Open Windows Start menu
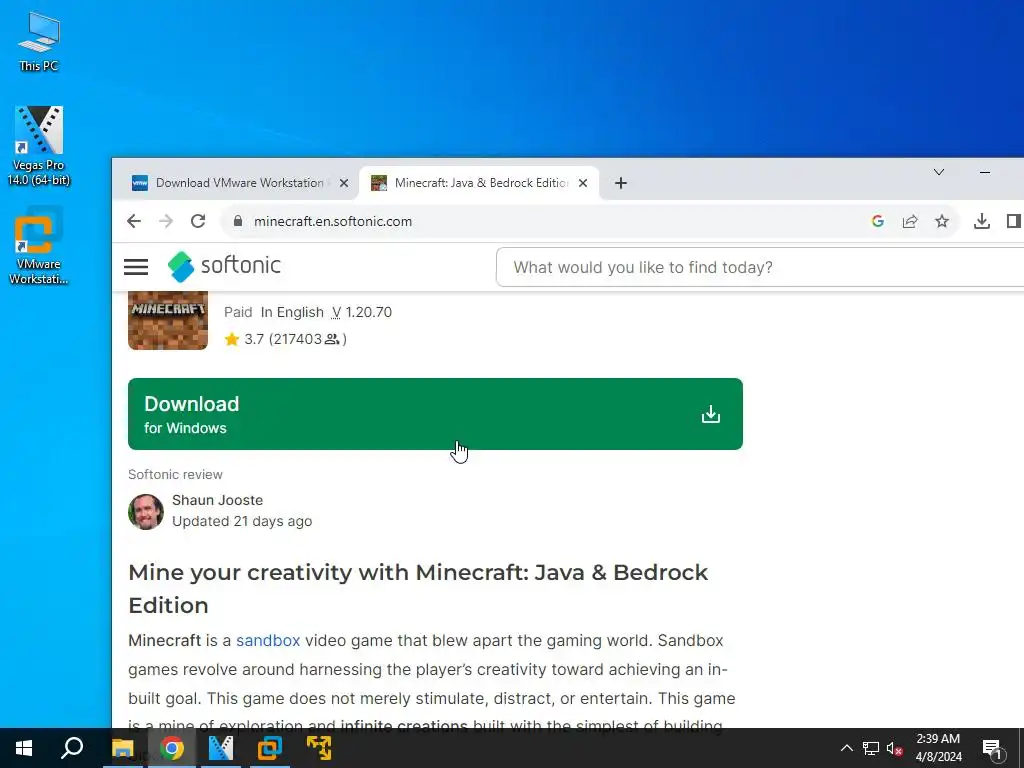 [24, 748]
